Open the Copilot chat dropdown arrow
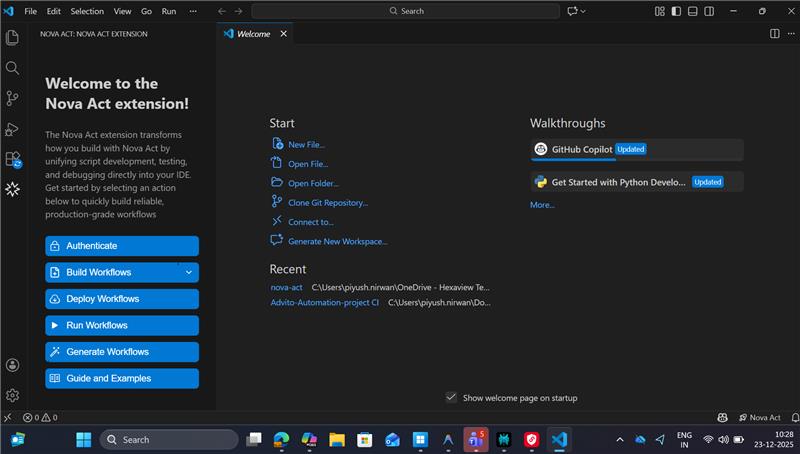 pos(583,11)
